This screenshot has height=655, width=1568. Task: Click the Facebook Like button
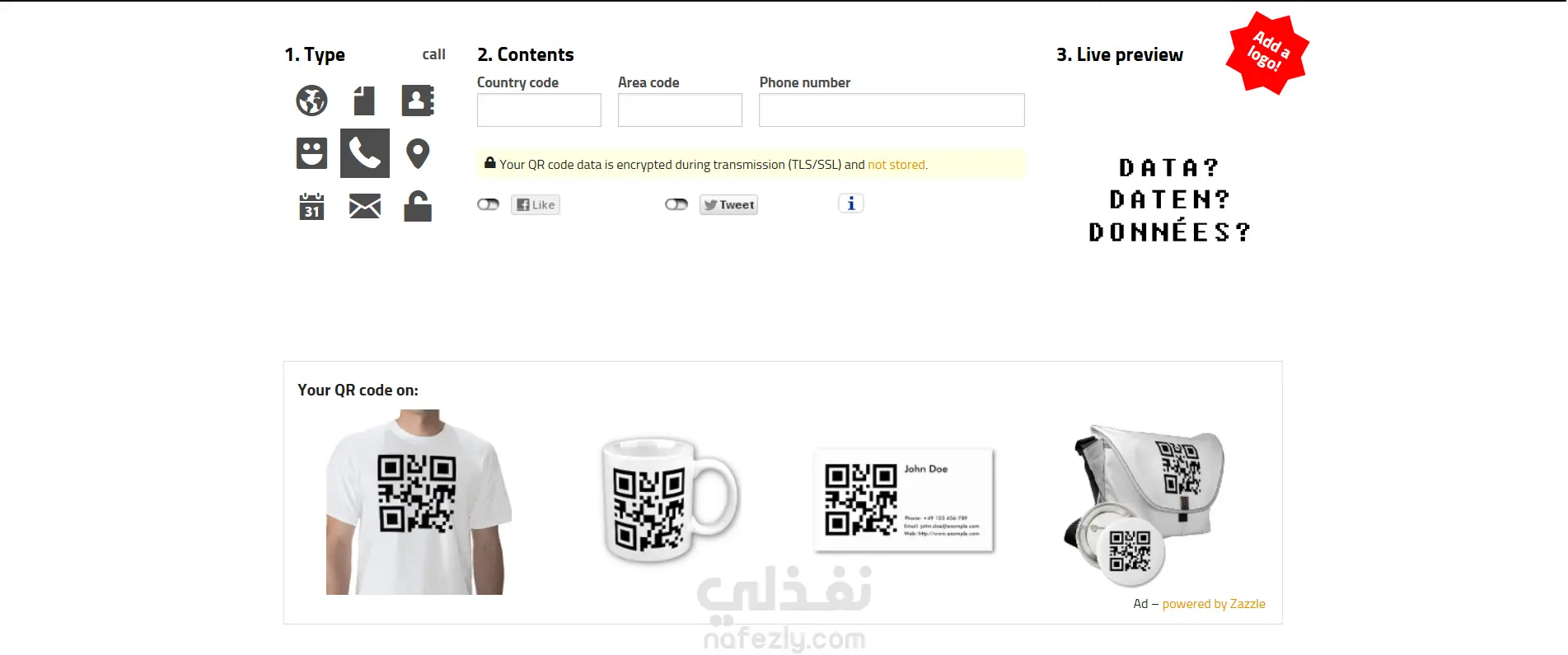click(536, 205)
